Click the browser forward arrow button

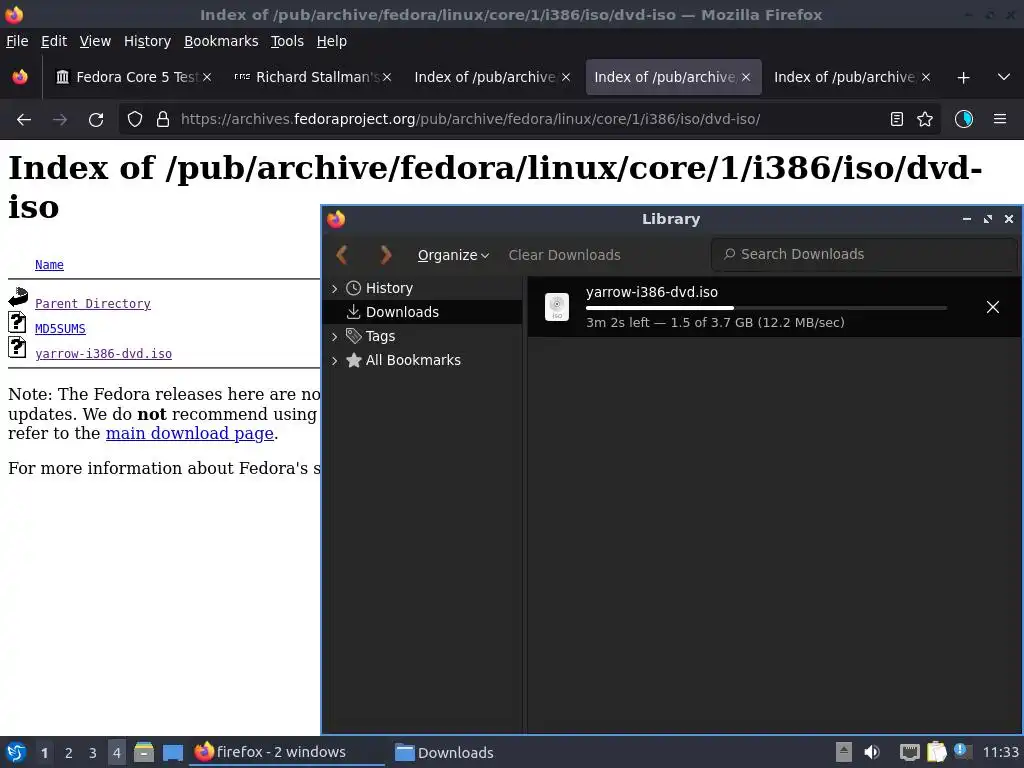(x=60, y=120)
